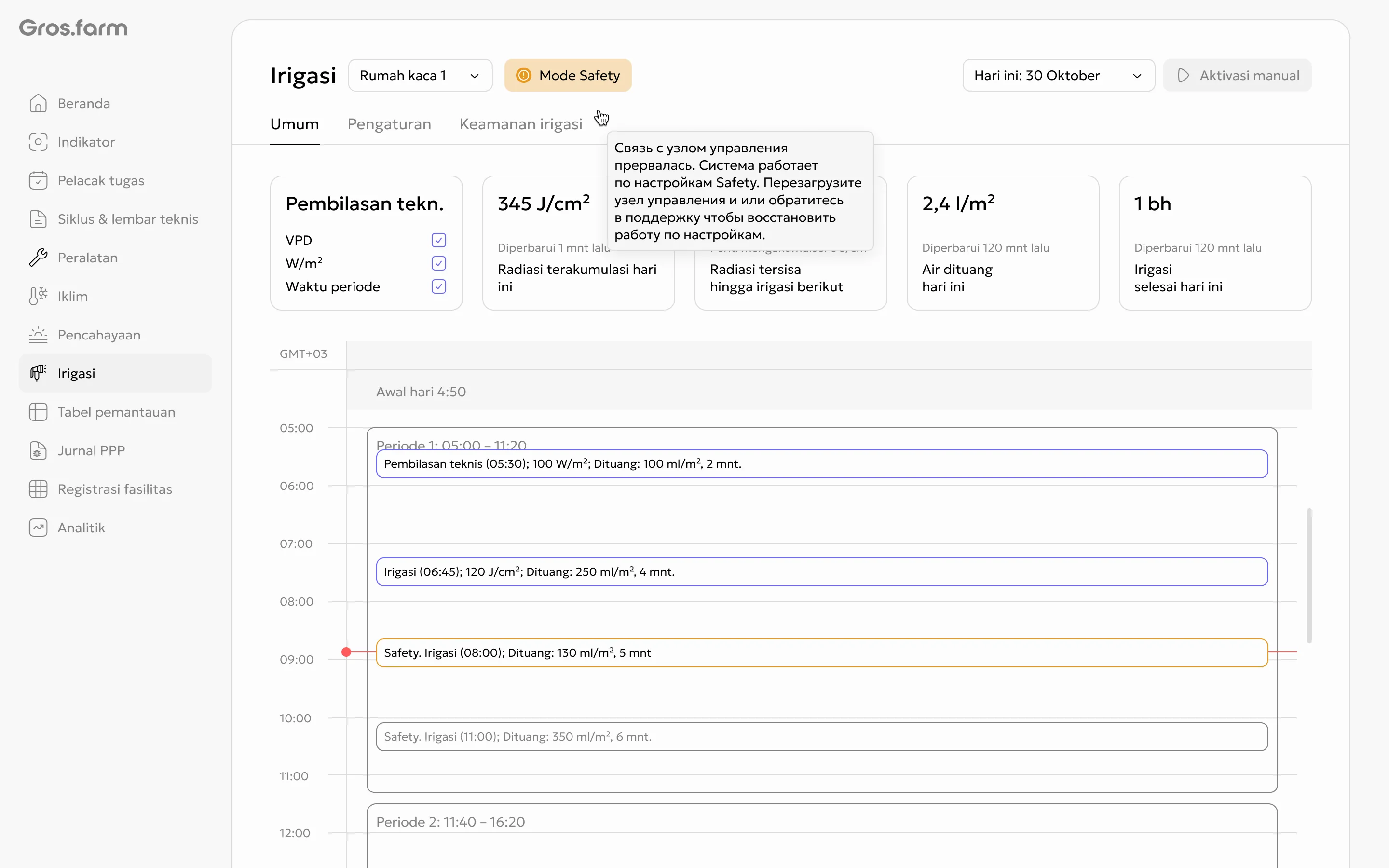Select Safety. Irigasi (08:00) event bar
Screen dimensions: 1389x868
point(822,653)
